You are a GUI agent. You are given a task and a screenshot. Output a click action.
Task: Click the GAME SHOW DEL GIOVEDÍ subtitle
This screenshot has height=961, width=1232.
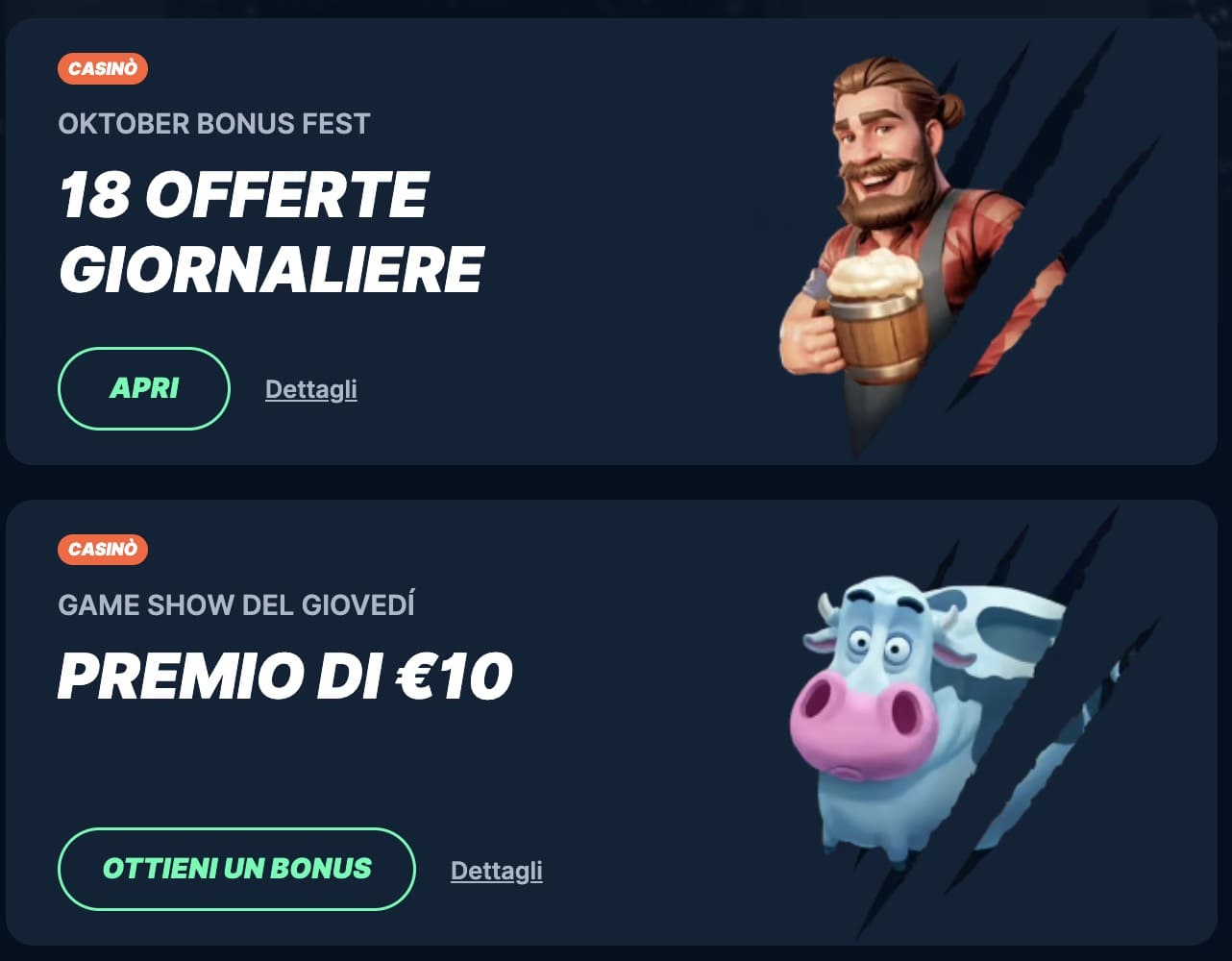point(236,605)
